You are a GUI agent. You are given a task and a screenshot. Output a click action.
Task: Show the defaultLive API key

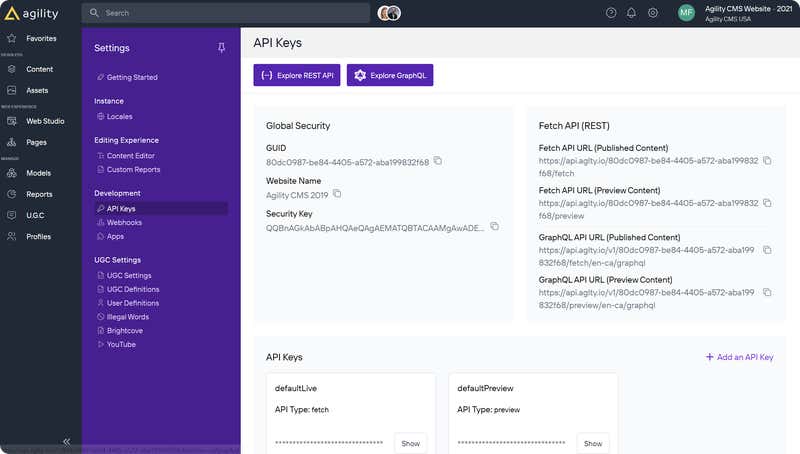410,443
